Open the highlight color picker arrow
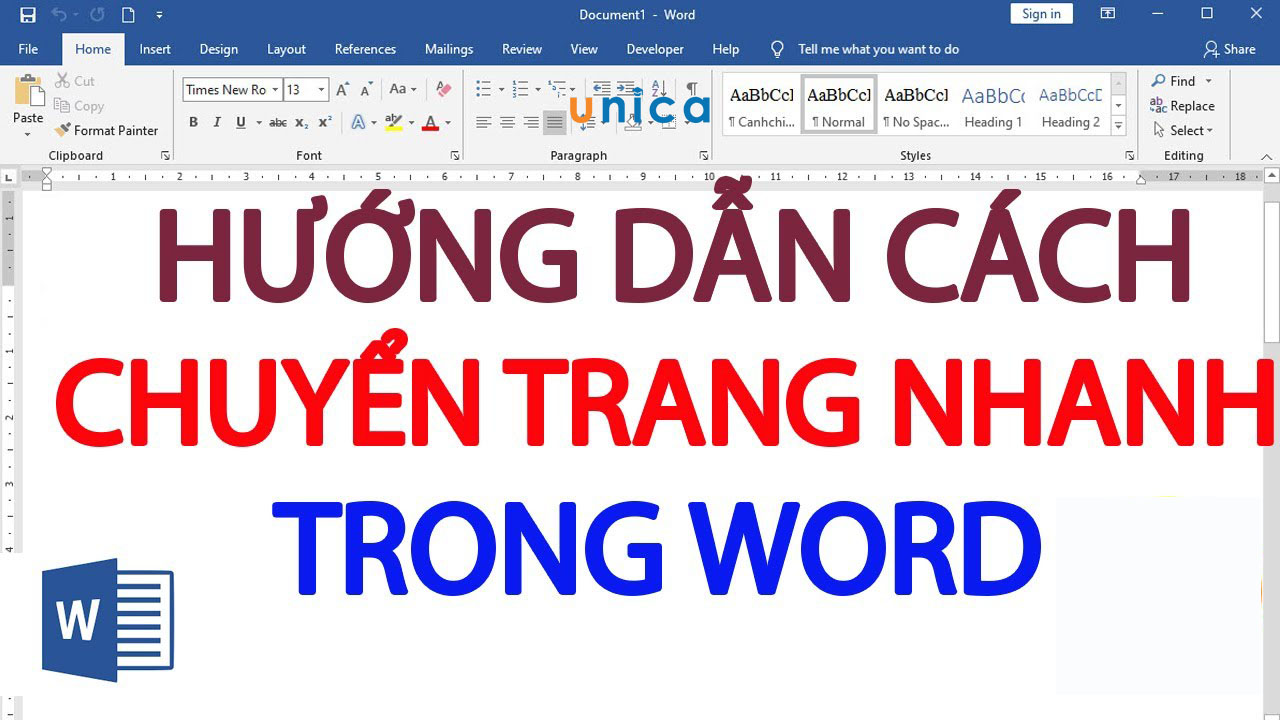Viewport: 1280px width, 720px height. coord(410,122)
